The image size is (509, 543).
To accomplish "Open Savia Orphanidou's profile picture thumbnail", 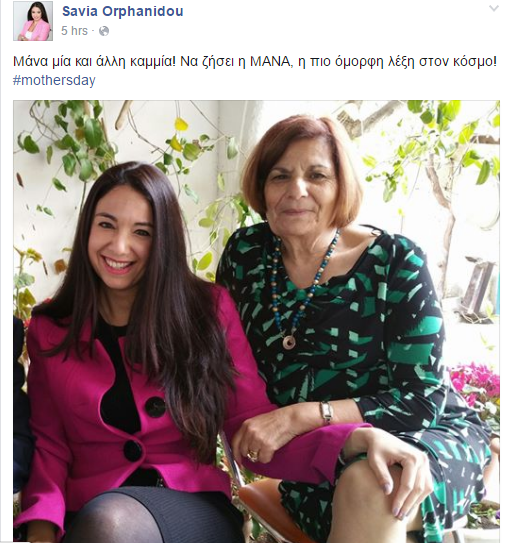I will coord(33,21).
